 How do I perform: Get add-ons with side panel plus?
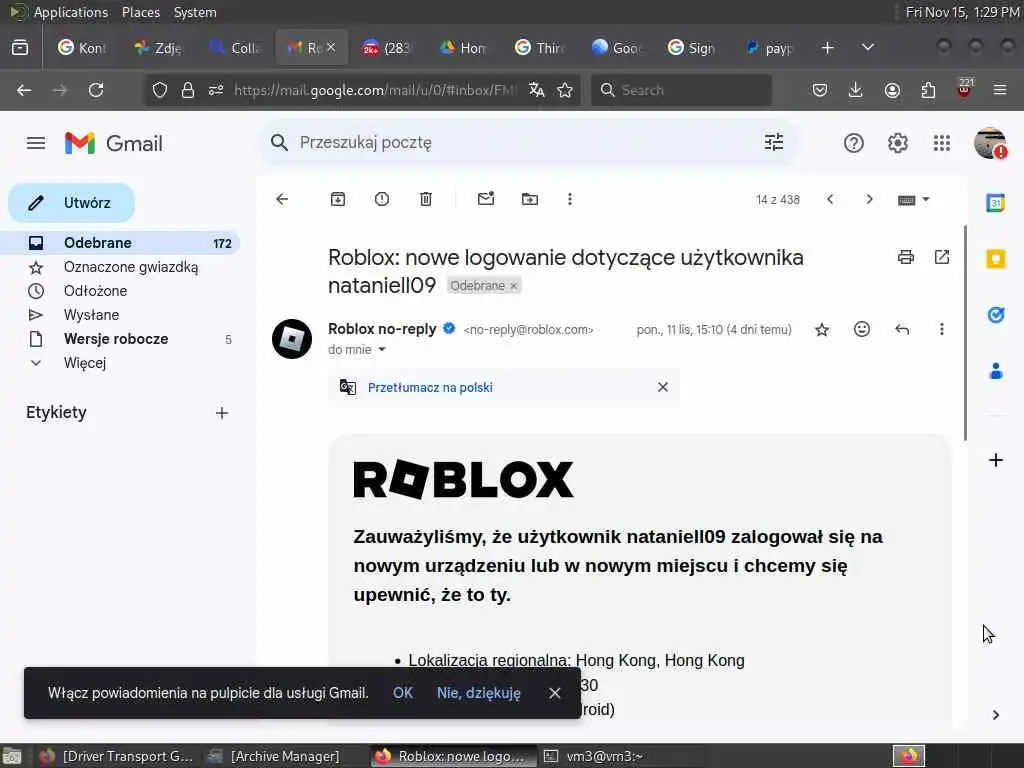996,460
